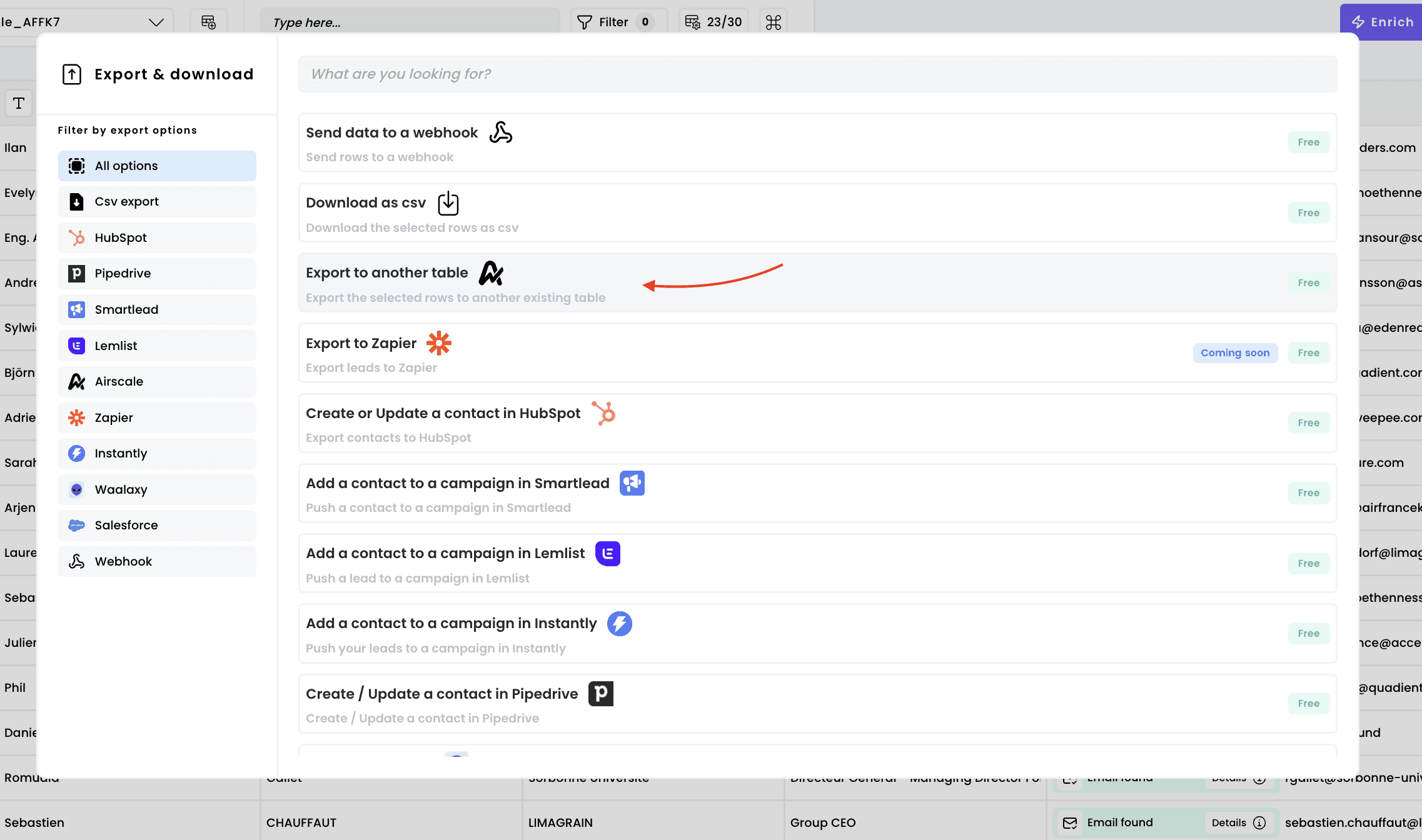Click the export search input field
Viewport: 1422px width, 840px height.
click(x=817, y=74)
